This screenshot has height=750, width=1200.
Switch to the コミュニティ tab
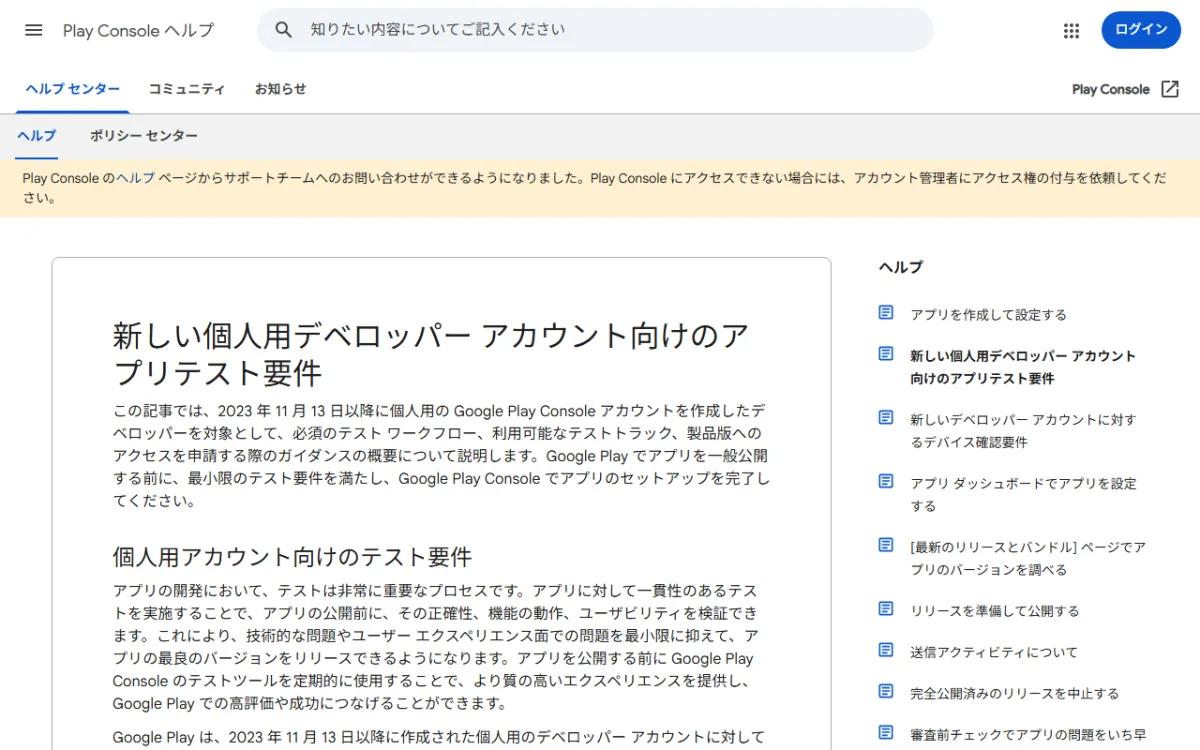(x=187, y=89)
